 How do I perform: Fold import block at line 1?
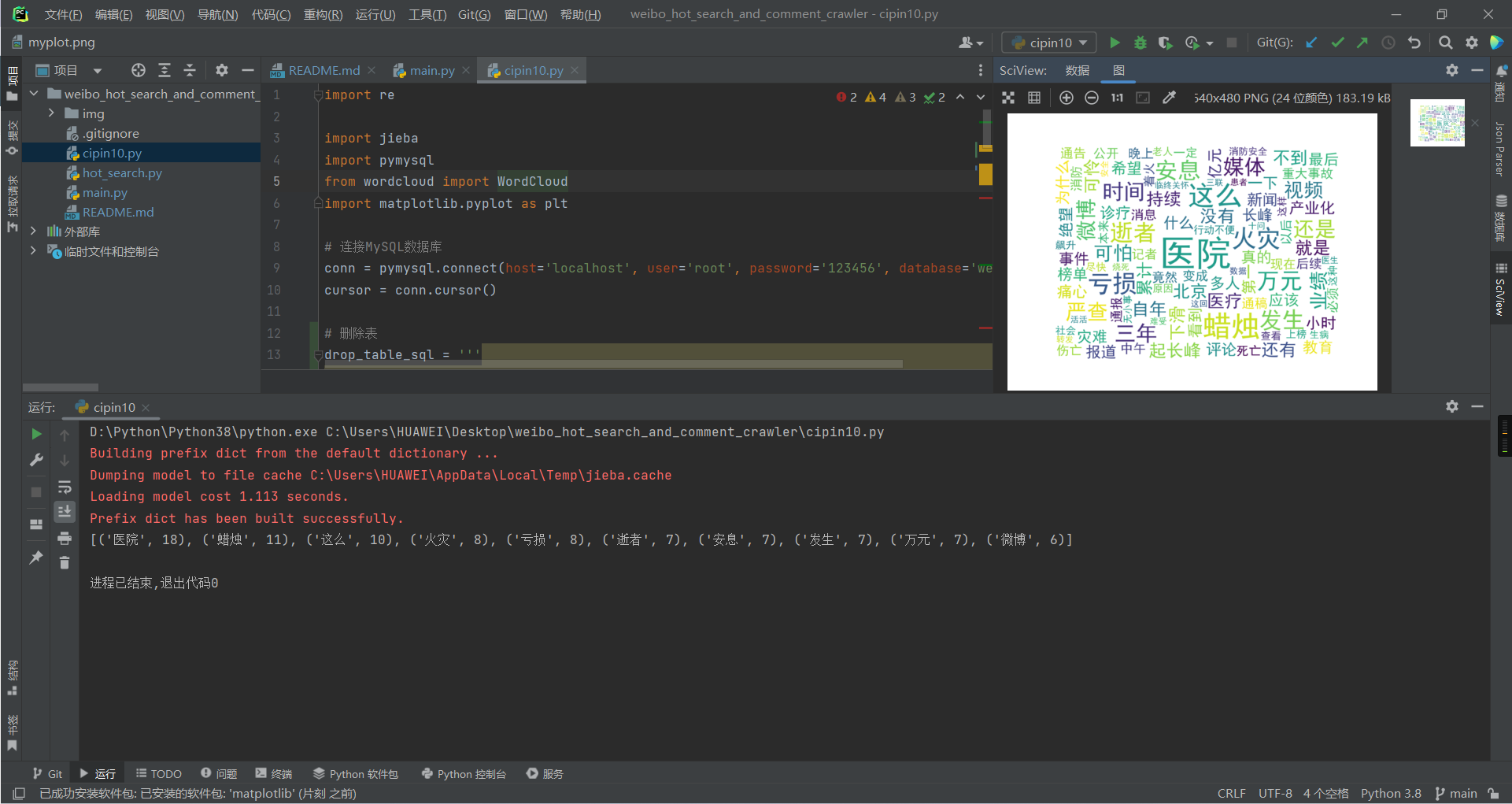pos(318,95)
